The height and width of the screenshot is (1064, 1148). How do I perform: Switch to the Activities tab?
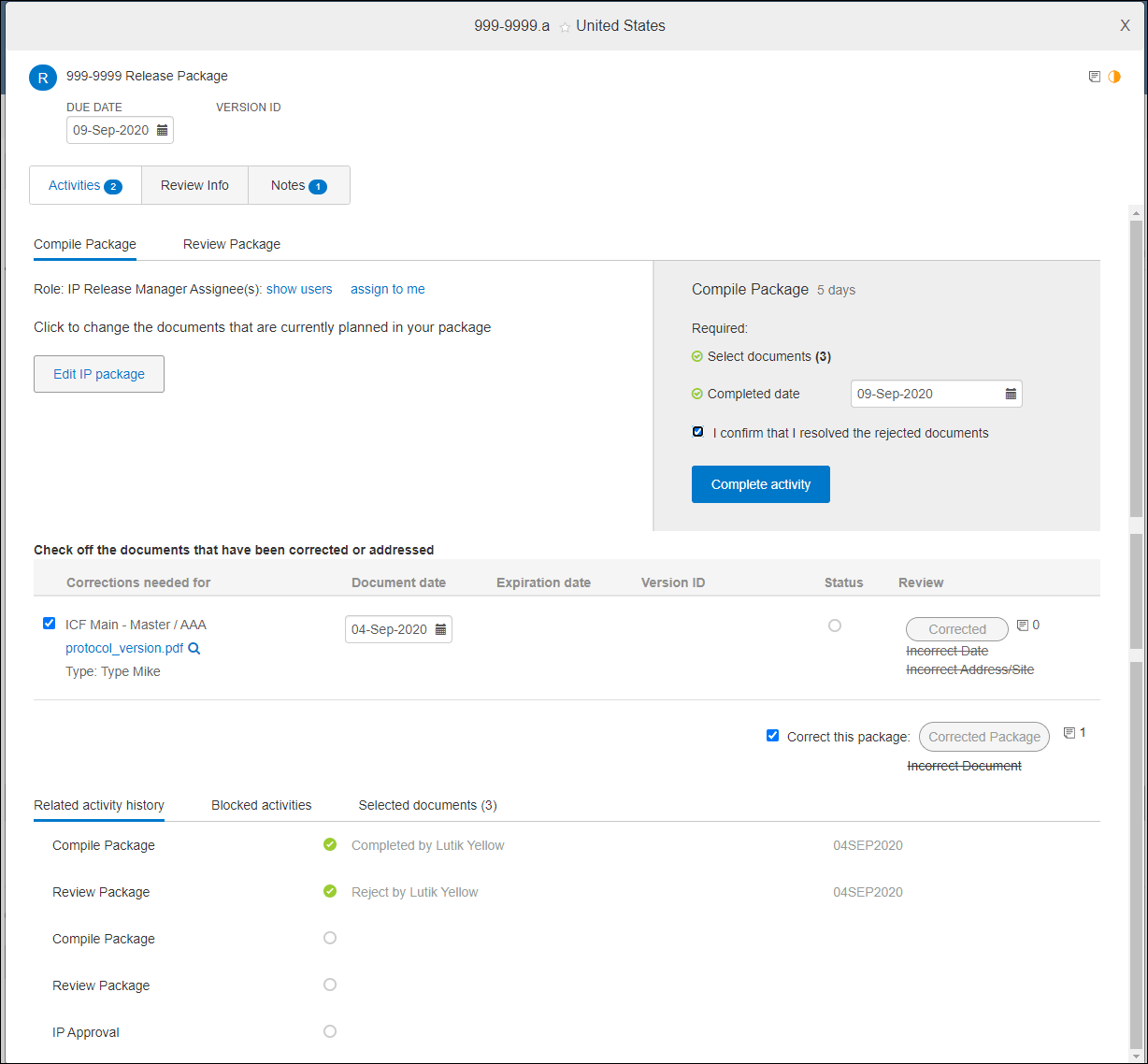click(x=86, y=185)
